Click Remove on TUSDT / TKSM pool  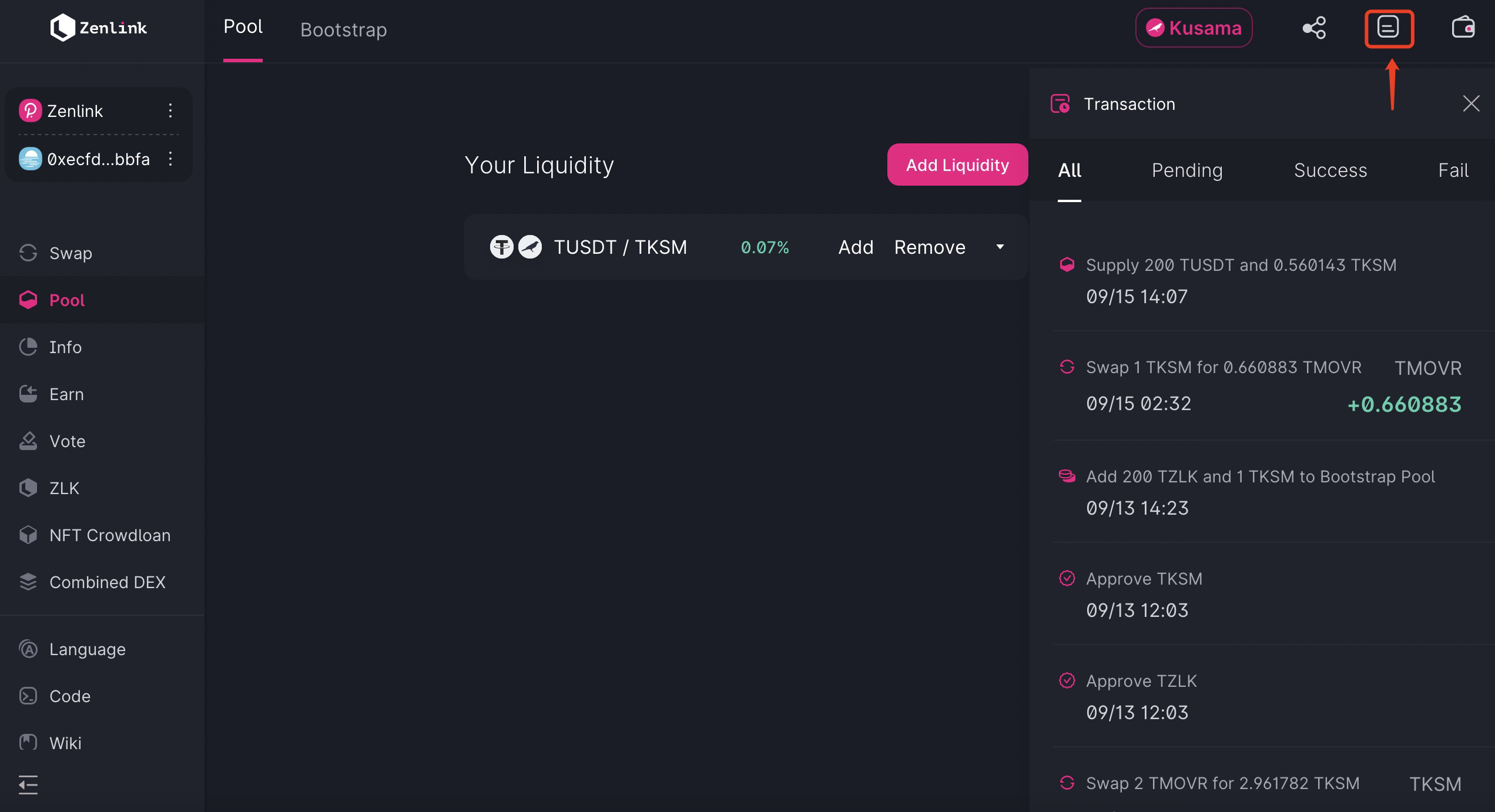pyautogui.click(x=930, y=247)
